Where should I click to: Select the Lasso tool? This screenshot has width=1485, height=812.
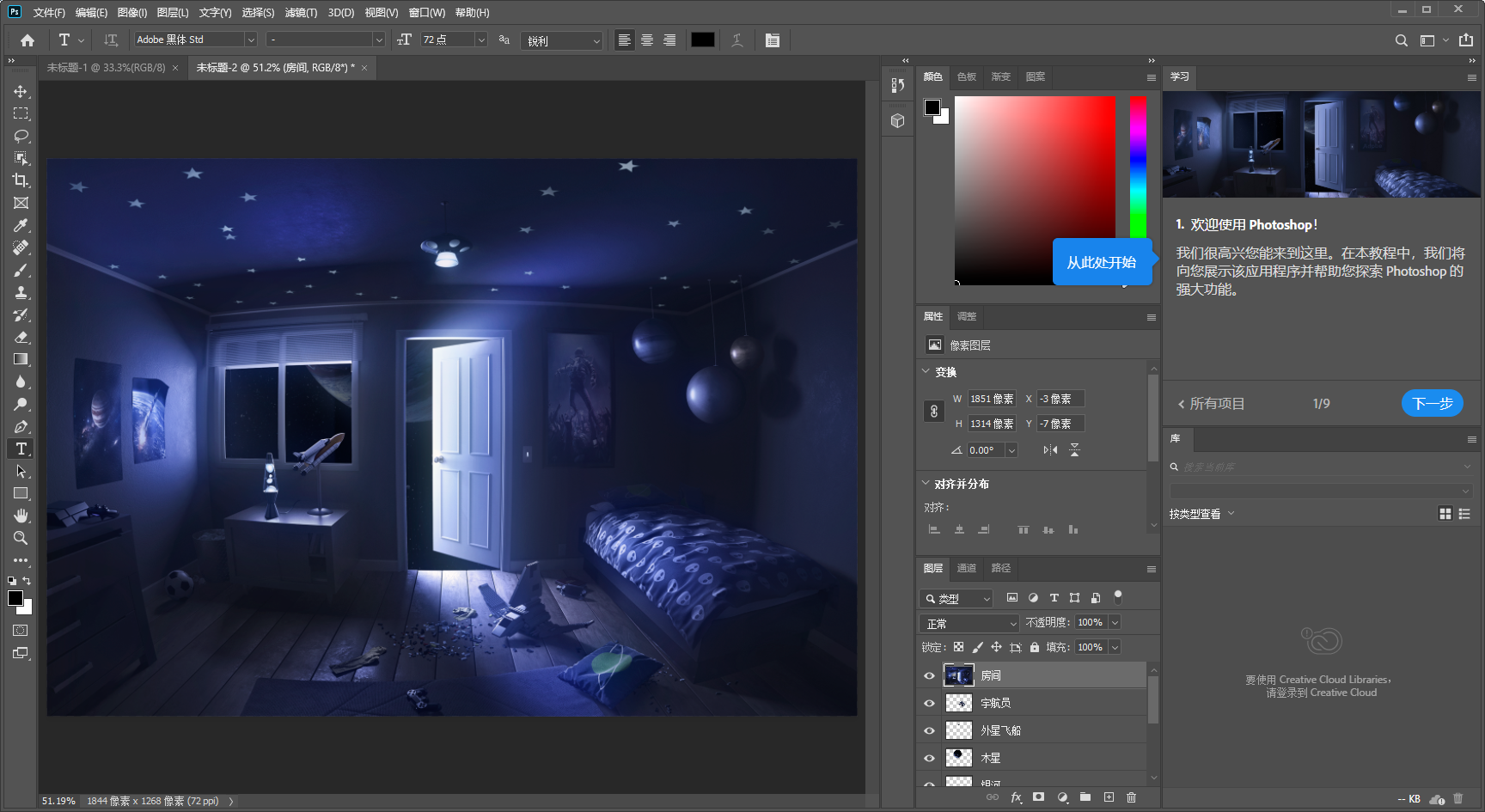point(21,136)
